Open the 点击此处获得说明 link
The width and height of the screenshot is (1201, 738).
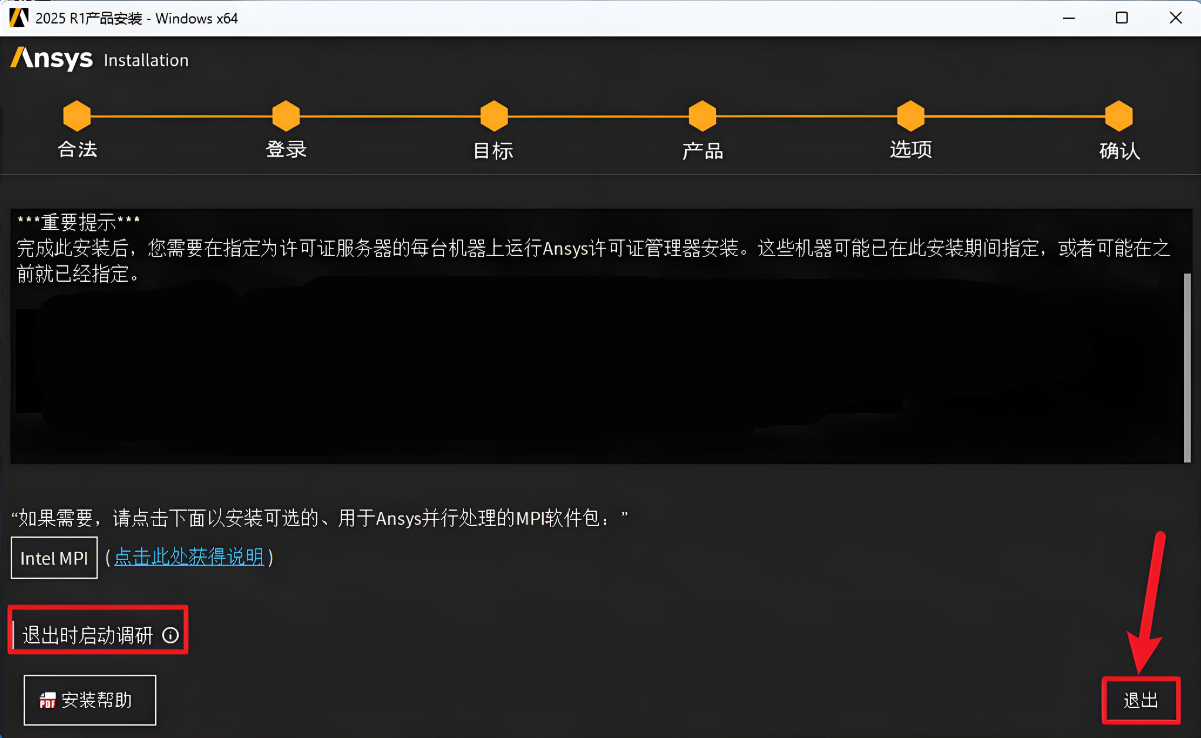pyautogui.click(x=189, y=557)
